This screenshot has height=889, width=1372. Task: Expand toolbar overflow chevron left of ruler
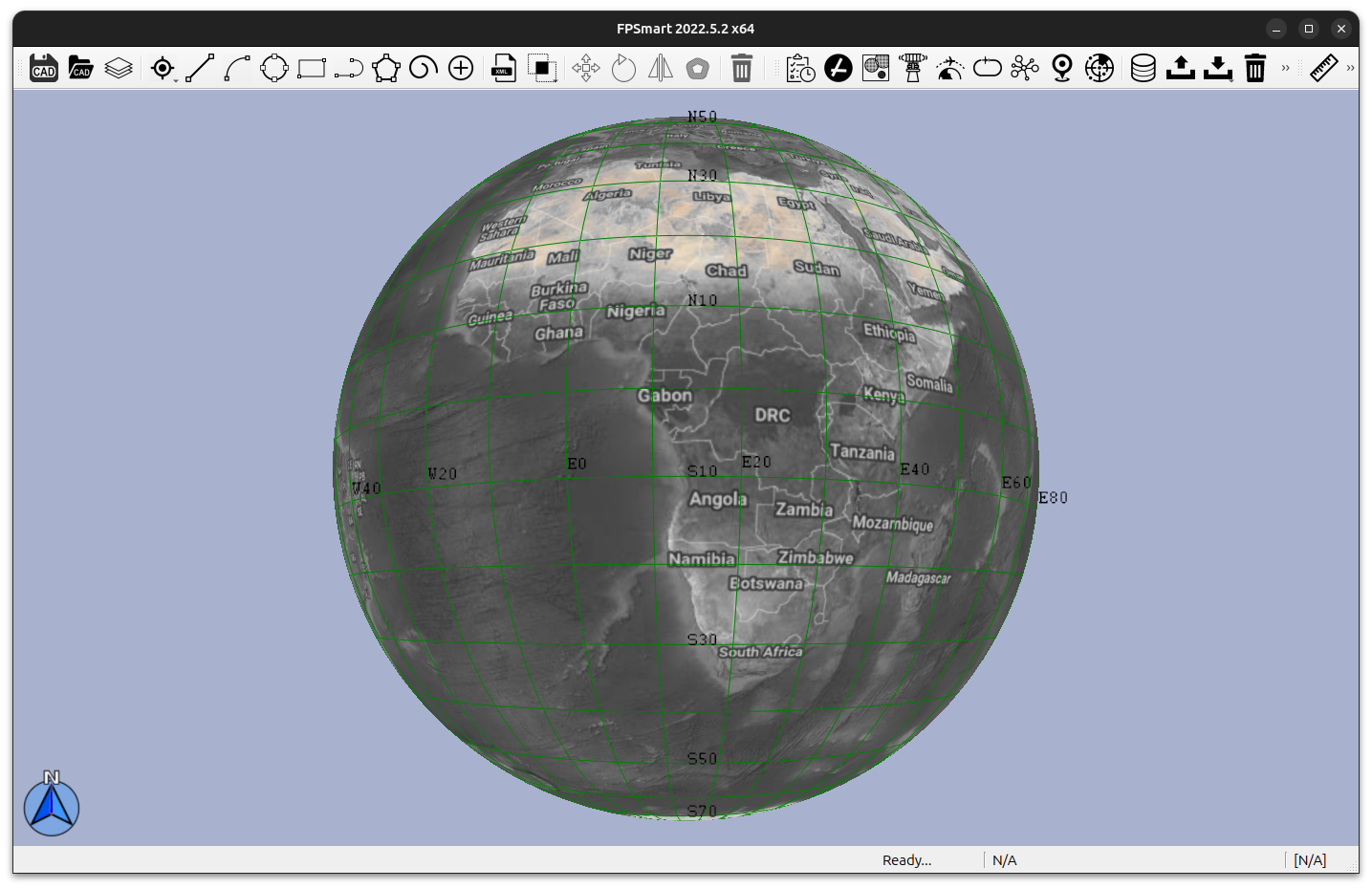[x=1286, y=68]
